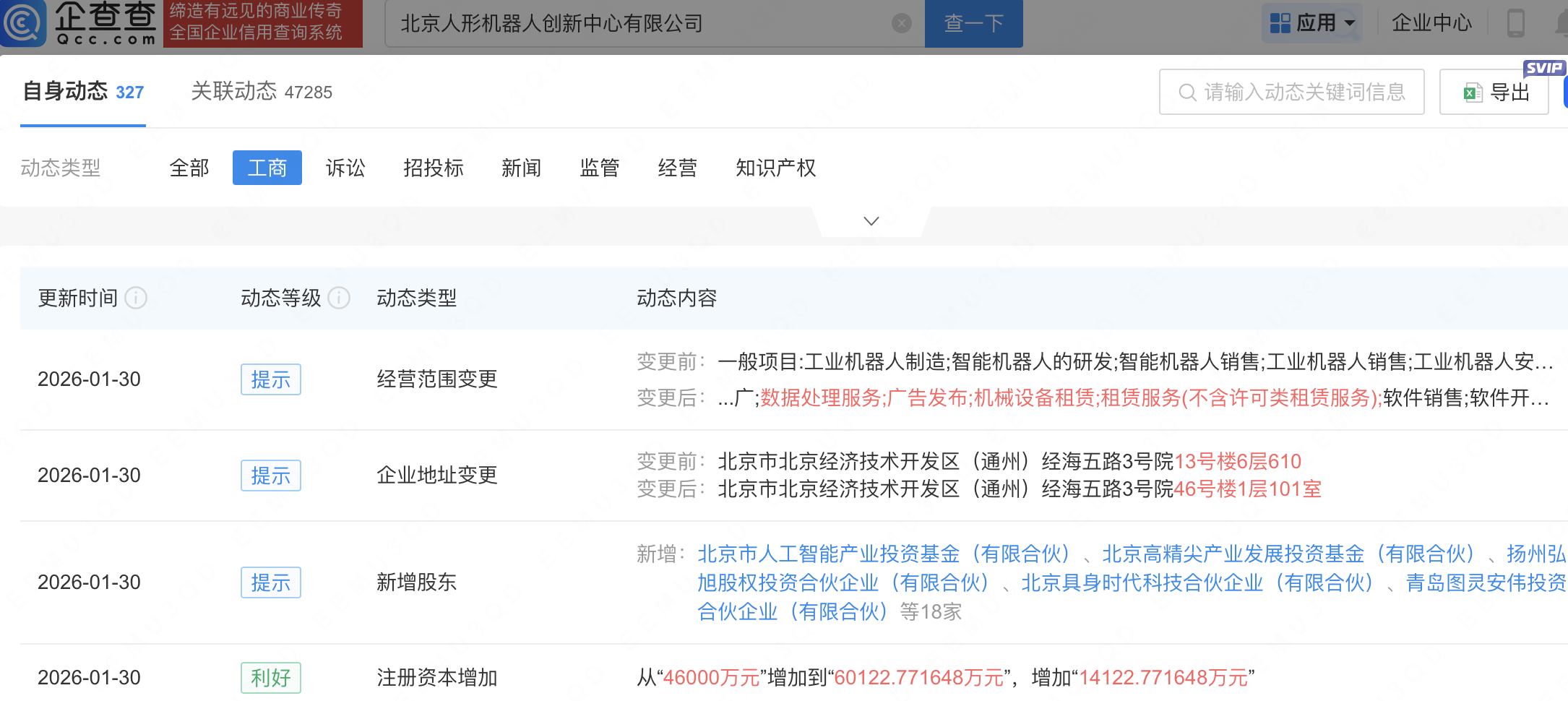Click the info icon beside 动态等级

coord(339,298)
